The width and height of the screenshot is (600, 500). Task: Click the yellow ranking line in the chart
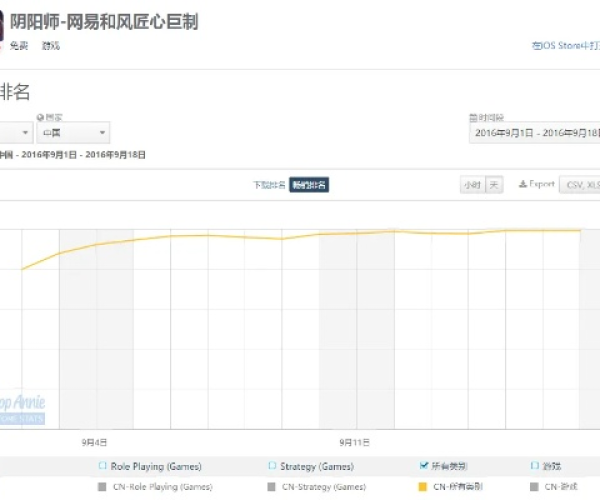(x=200, y=236)
